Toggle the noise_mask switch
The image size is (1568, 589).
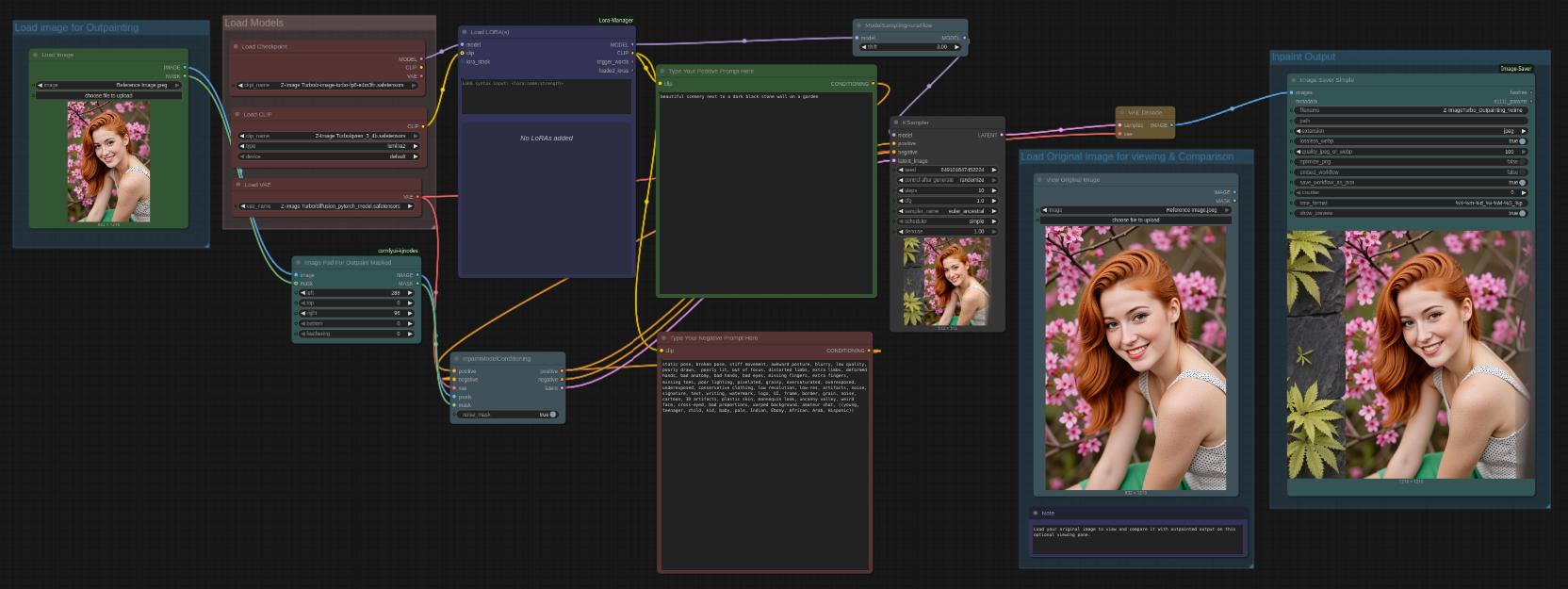click(551, 415)
